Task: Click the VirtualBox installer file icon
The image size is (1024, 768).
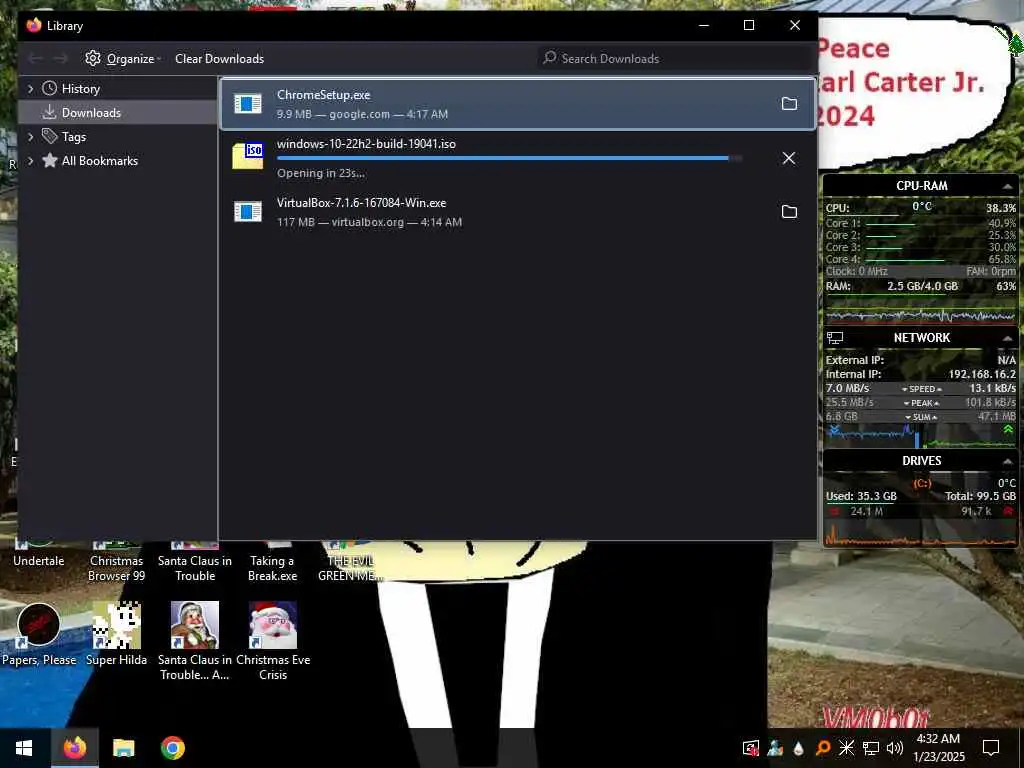Action: 248,212
